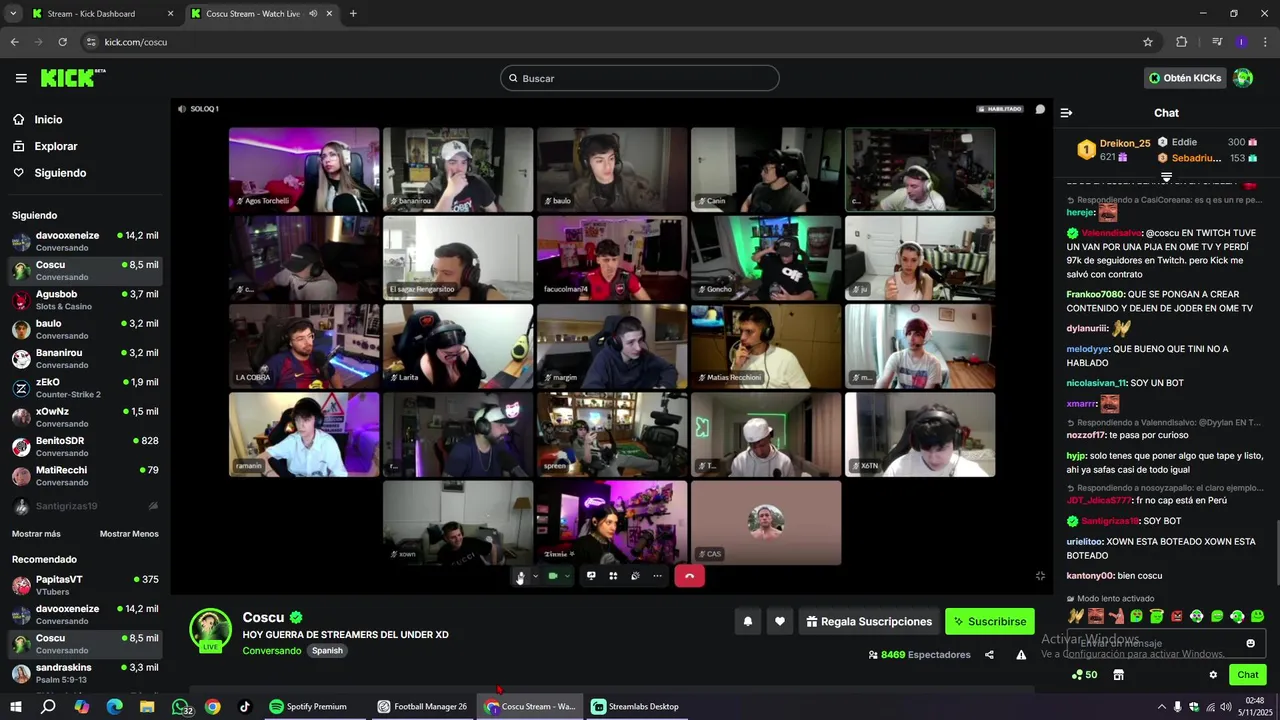
Task: Click the screen share icon
Action: pyautogui.click(x=591, y=576)
